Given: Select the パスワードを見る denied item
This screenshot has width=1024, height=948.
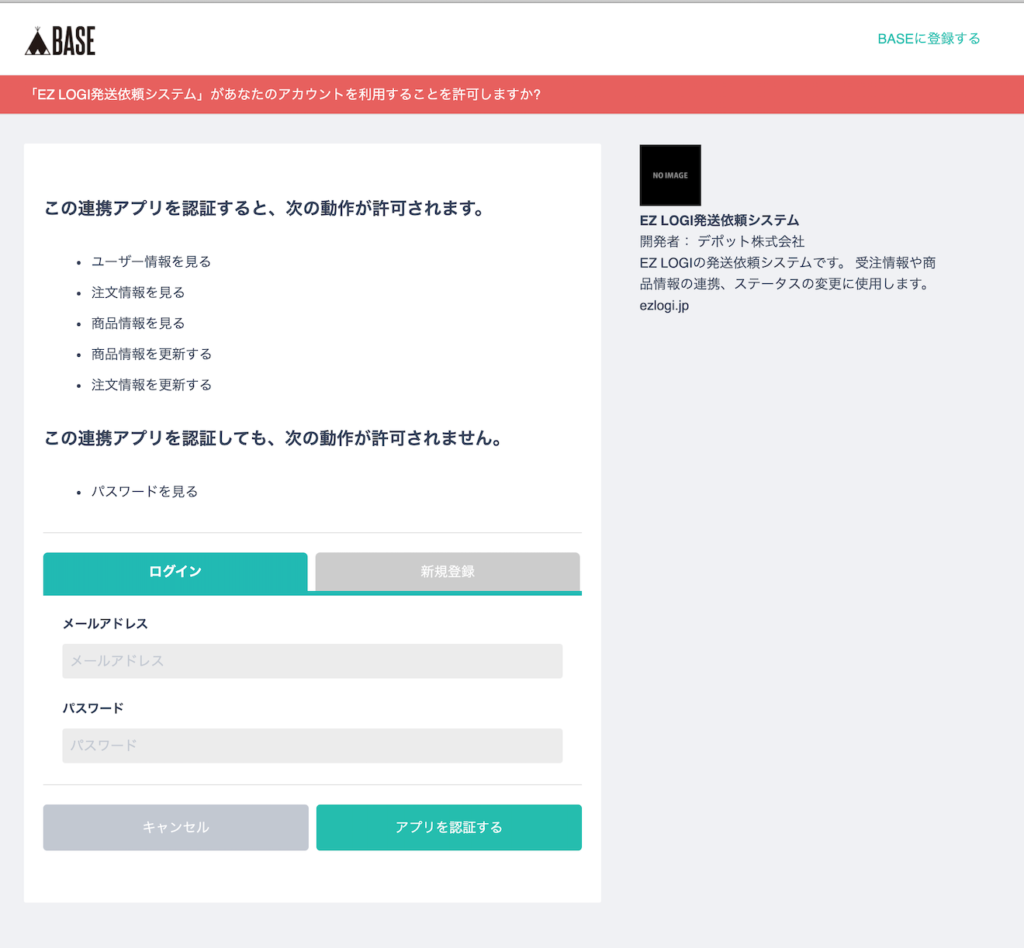Looking at the screenshot, I should click(x=144, y=492).
